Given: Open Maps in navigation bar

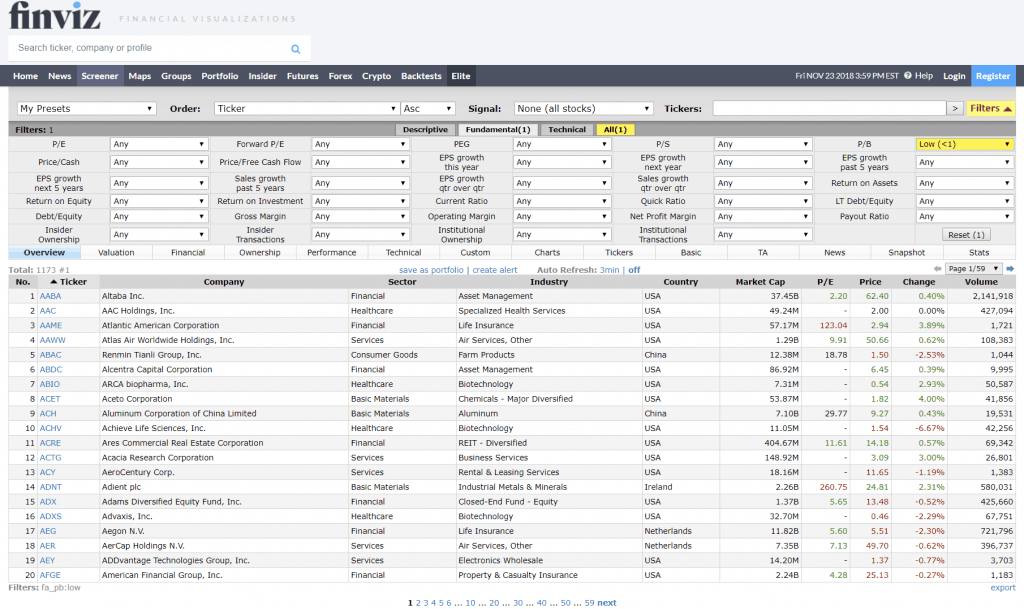Looking at the screenshot, I should pyautogui.click(x=140, y=76).
